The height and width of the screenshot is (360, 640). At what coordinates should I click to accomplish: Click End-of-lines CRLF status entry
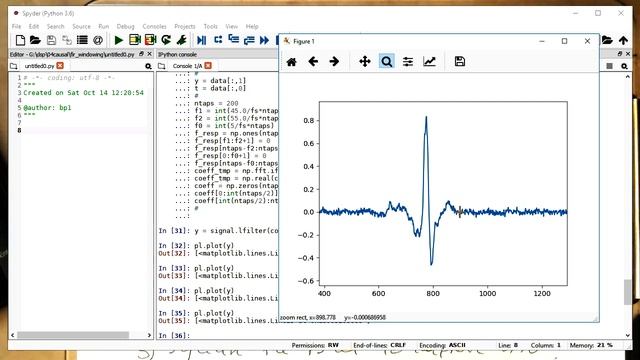[x=379, y=345]
